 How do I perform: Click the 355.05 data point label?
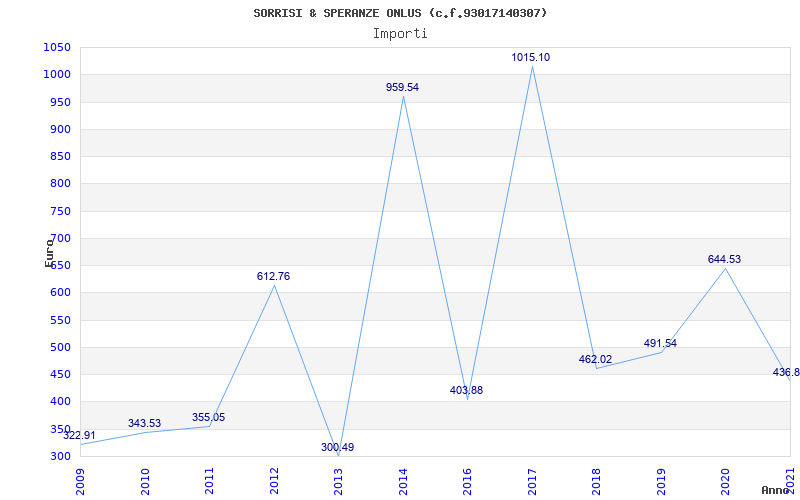click(x=208, y=417)
